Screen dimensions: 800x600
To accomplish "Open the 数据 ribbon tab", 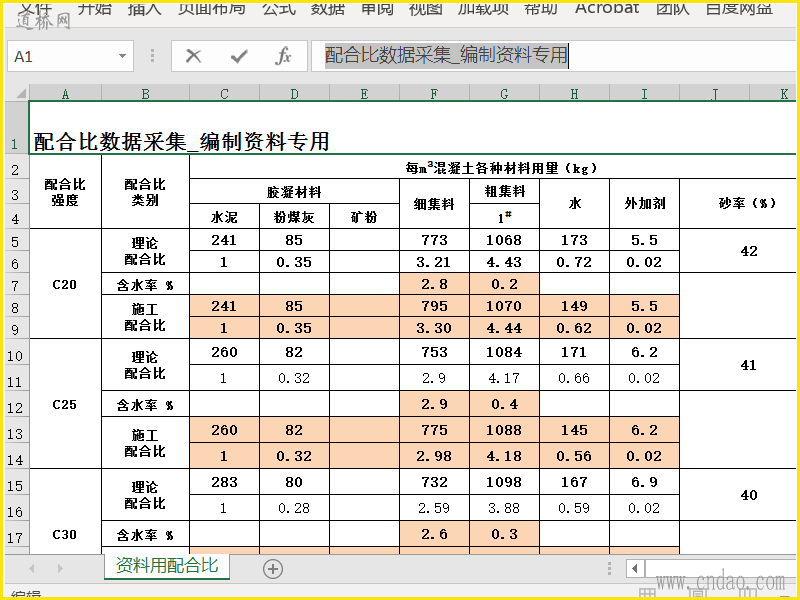I will point(328,7).
